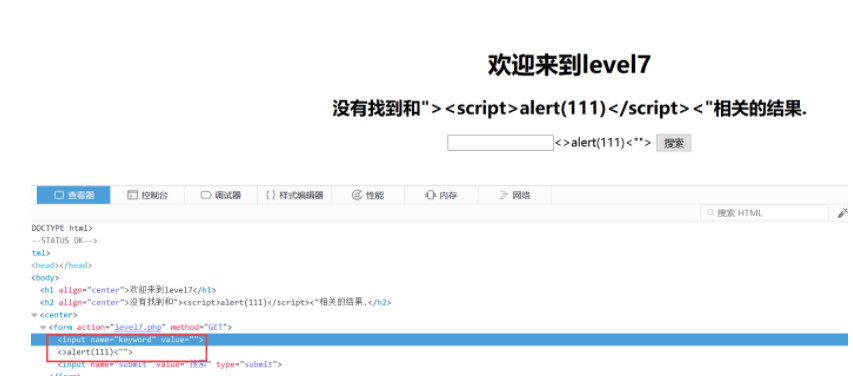Viewport: 853px width, 376px height.
Task: Switch to 样式编辑器 style editor tab
Action: (x=294, y=195)
